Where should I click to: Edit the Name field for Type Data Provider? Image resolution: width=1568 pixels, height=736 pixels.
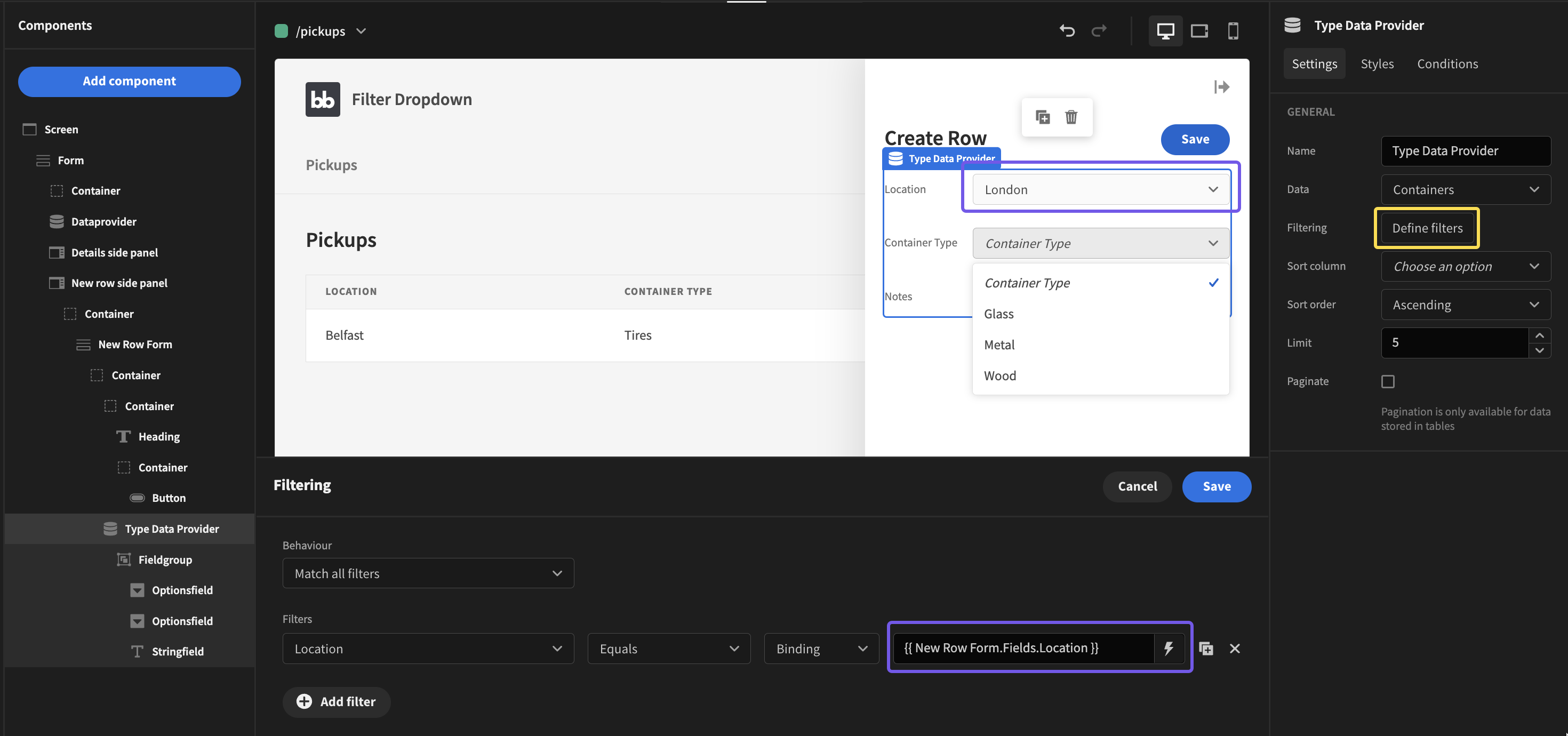[1466, 150]
